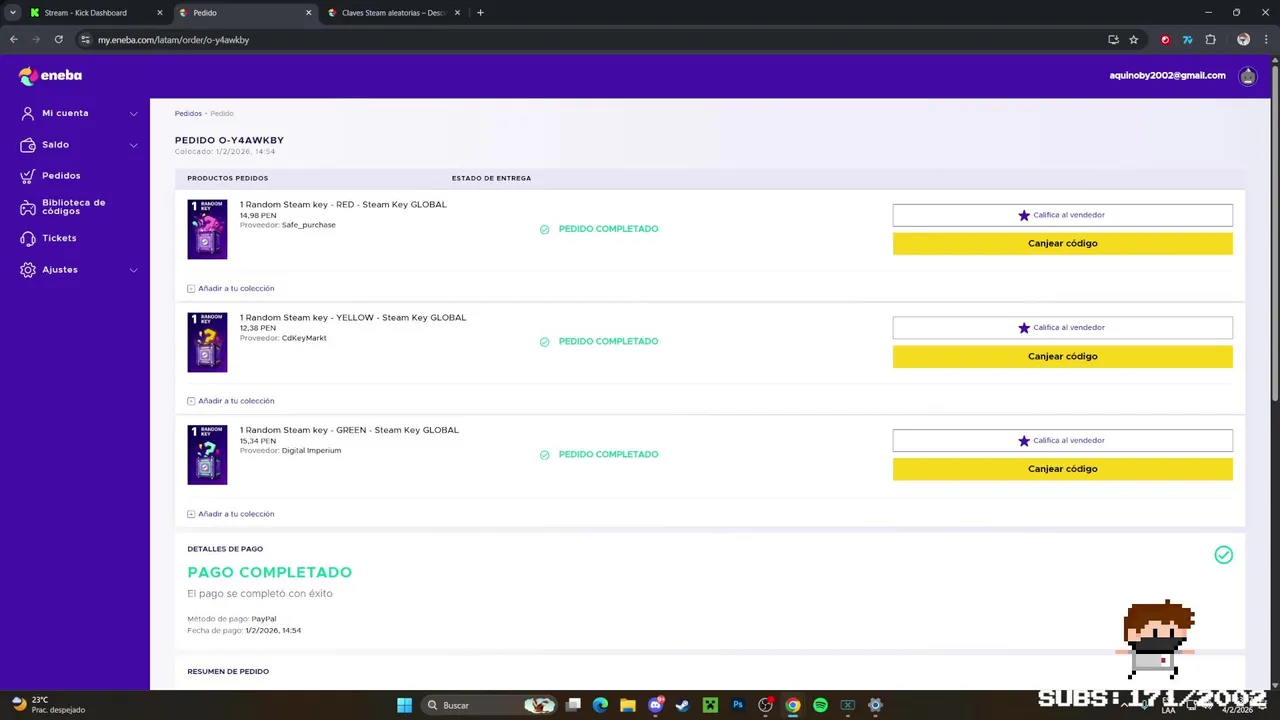Canjear código for YELLOW Steam key
Viewport: 1280px width, 720px height.
[x=1062, y=357]
